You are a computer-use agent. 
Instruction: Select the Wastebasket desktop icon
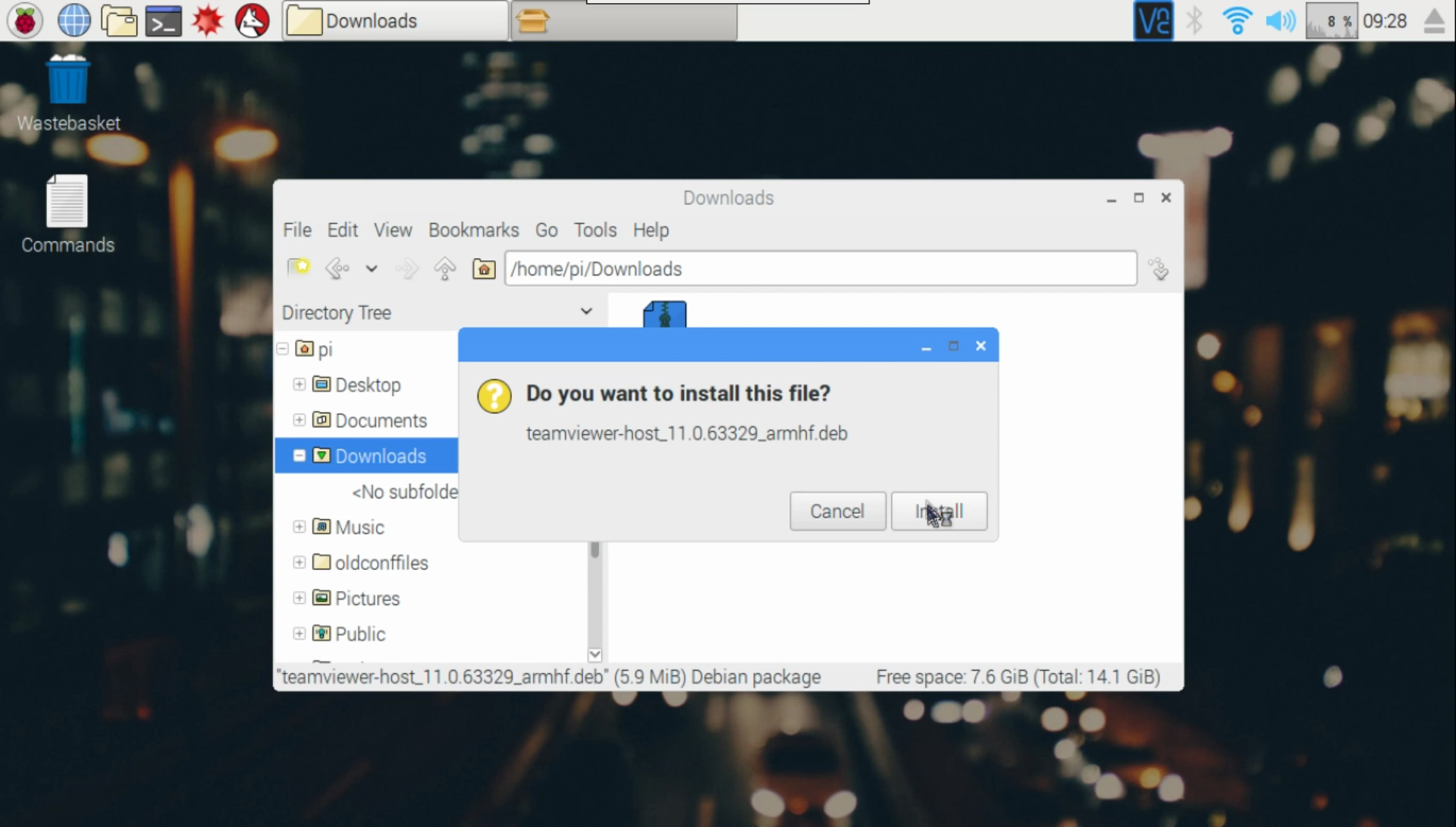68,92
